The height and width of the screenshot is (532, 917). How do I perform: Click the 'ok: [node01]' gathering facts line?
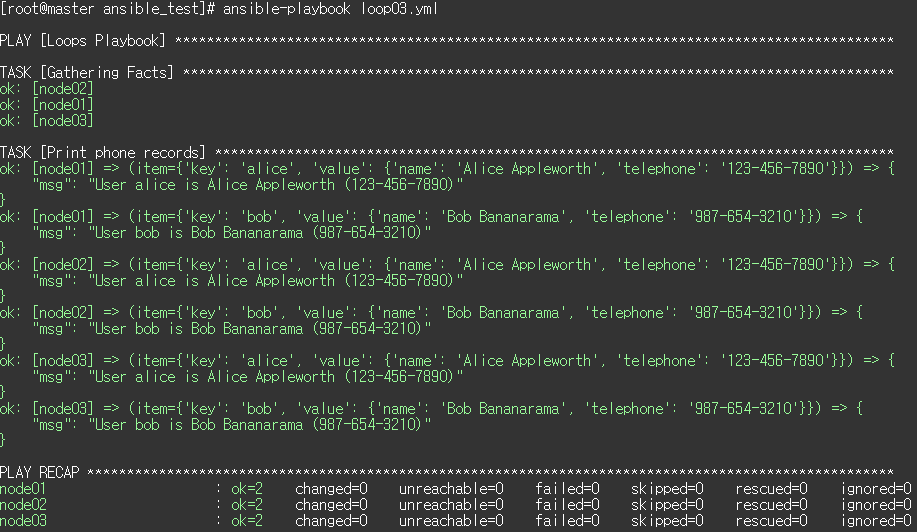pyautogui.click(x=47, y=105)
